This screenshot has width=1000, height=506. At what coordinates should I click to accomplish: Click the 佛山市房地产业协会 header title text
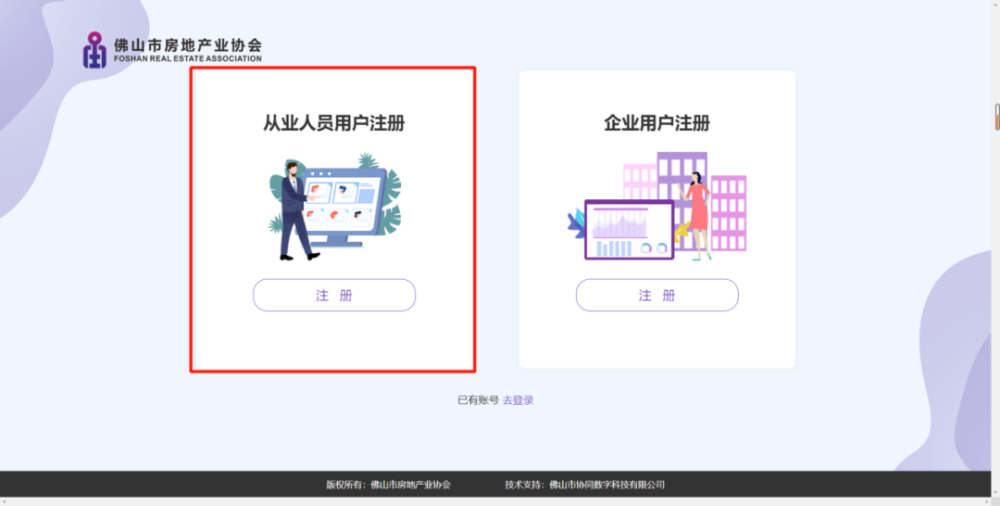[188, 45]
